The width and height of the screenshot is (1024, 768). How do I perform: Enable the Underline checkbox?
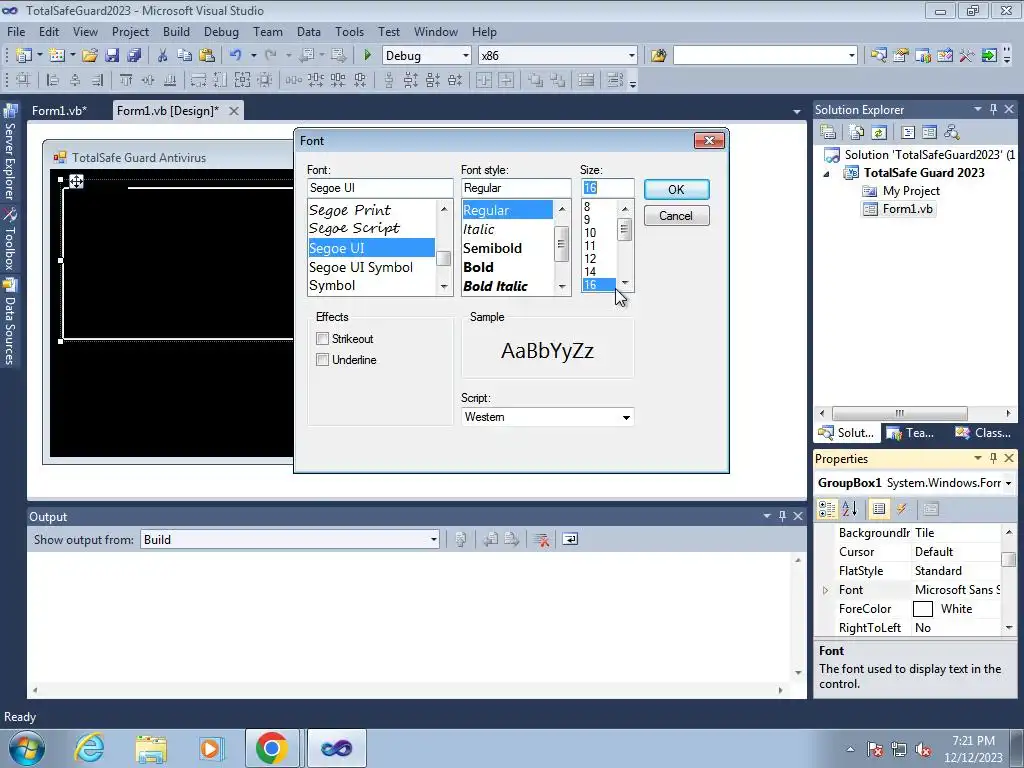322,359
